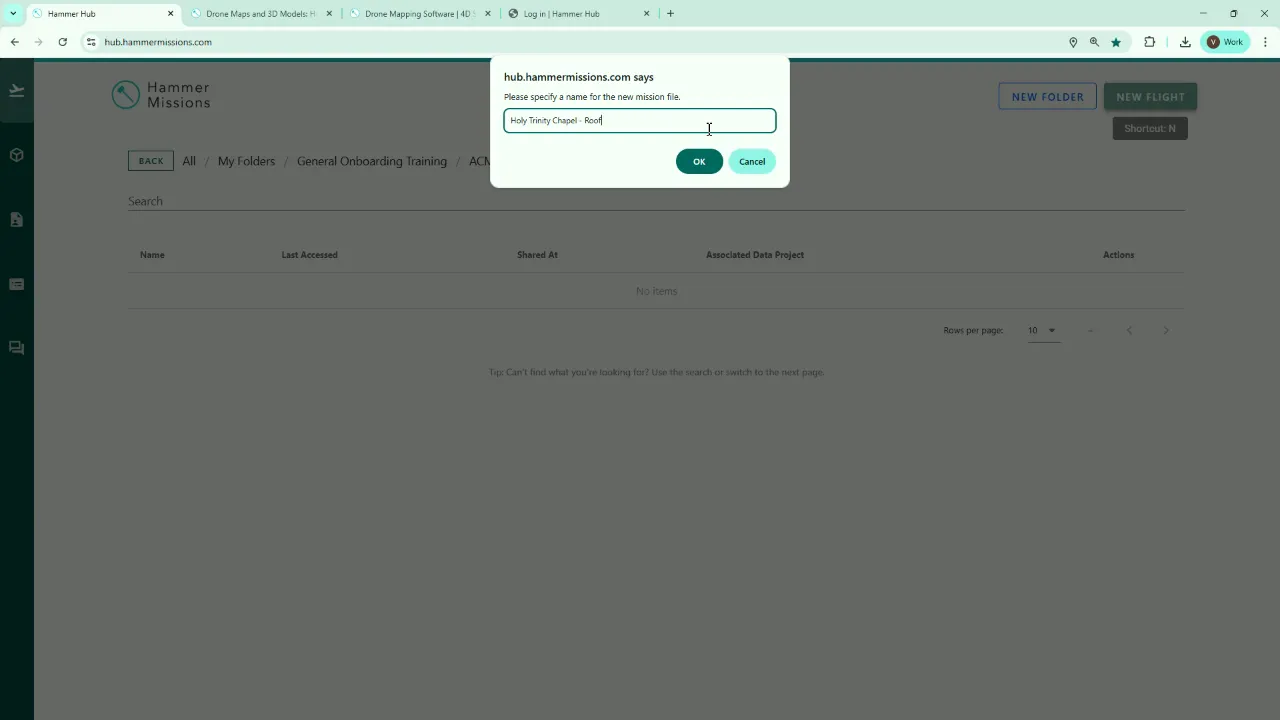Click the Shared At column header
Screen dimensions: 1280x720
[537, 255]
